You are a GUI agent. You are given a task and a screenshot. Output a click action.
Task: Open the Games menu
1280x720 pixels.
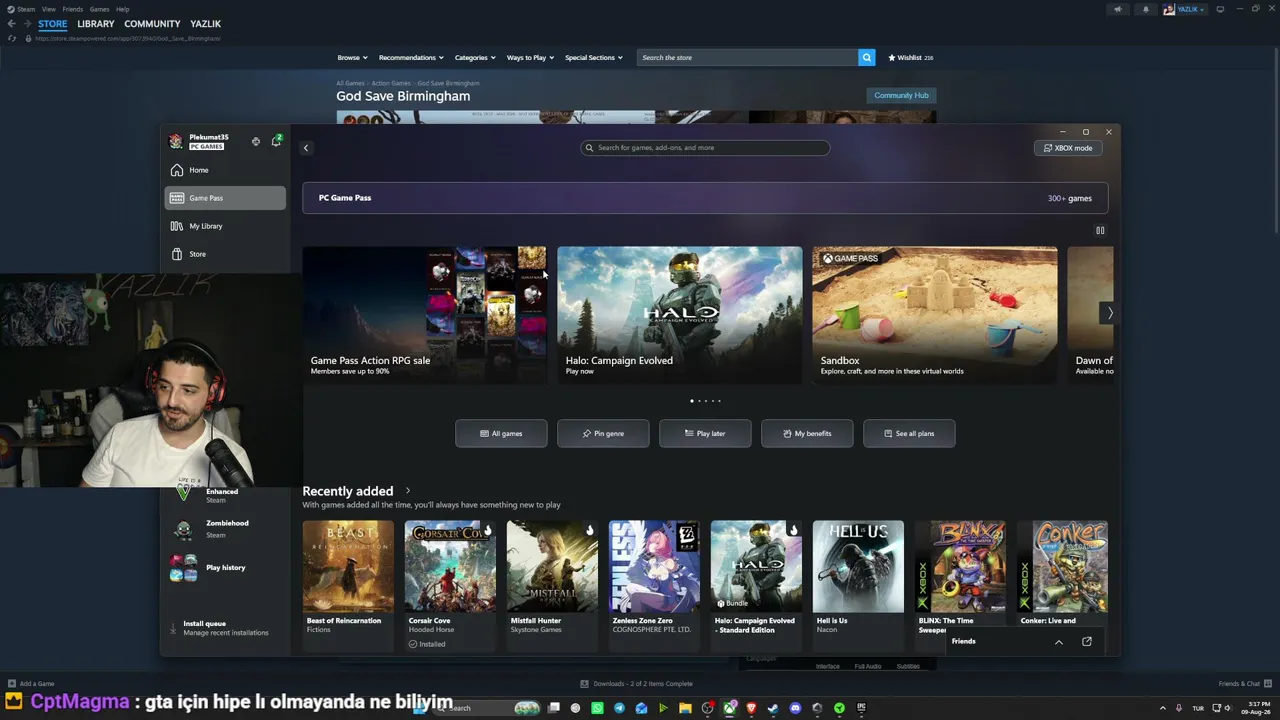tap(99, 9)
